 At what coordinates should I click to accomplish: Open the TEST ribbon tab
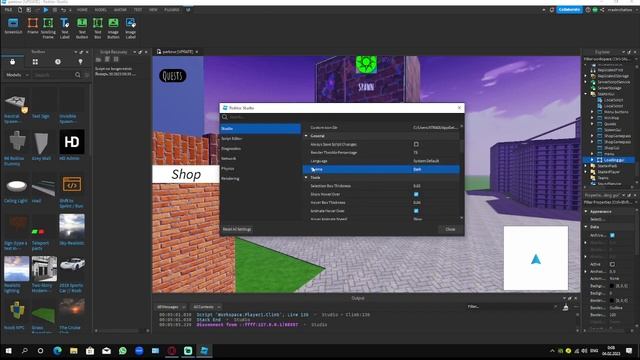coord(138,10)
